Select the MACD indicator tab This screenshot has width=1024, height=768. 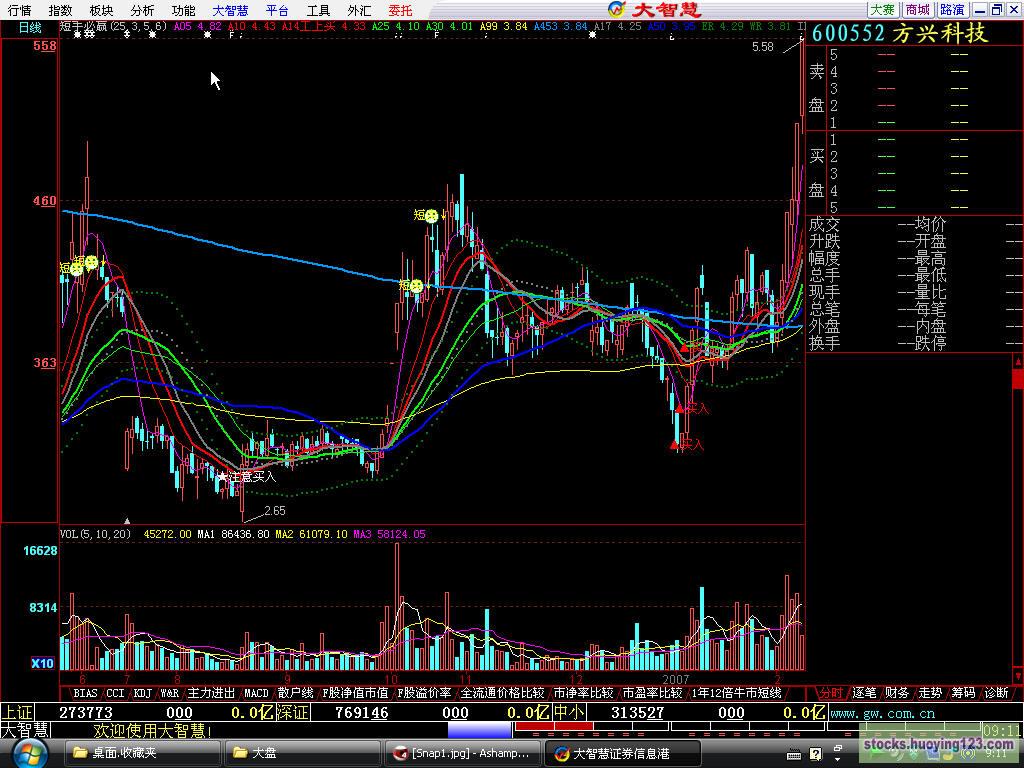click(x=256, y=693)
